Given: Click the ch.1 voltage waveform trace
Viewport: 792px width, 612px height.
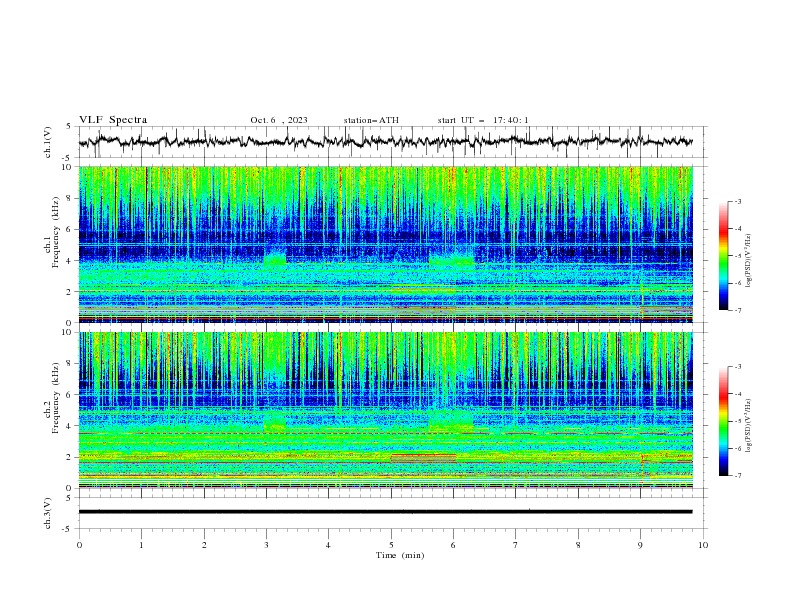Looking at the screenshot, I should 385,142.
